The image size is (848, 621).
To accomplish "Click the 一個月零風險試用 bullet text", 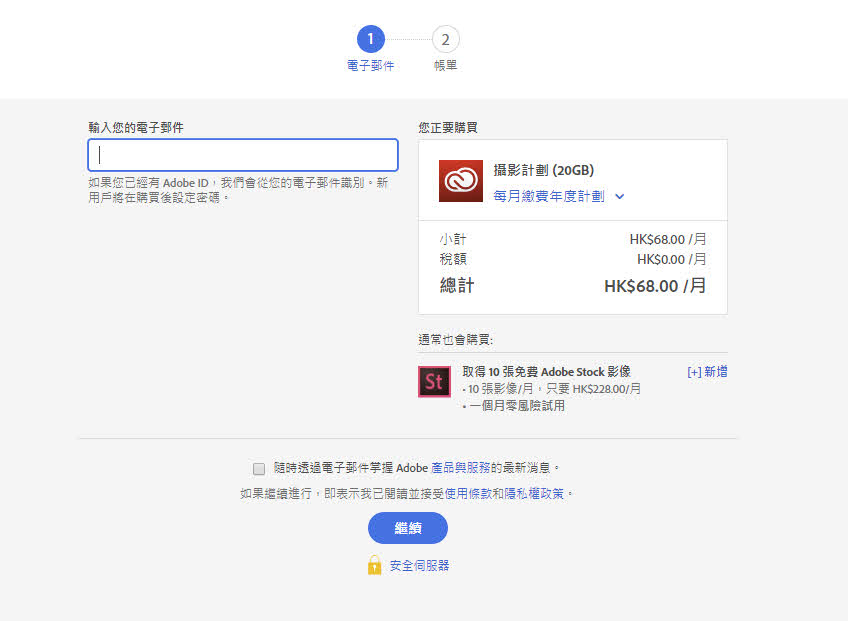I will click(x=516, y=405).
